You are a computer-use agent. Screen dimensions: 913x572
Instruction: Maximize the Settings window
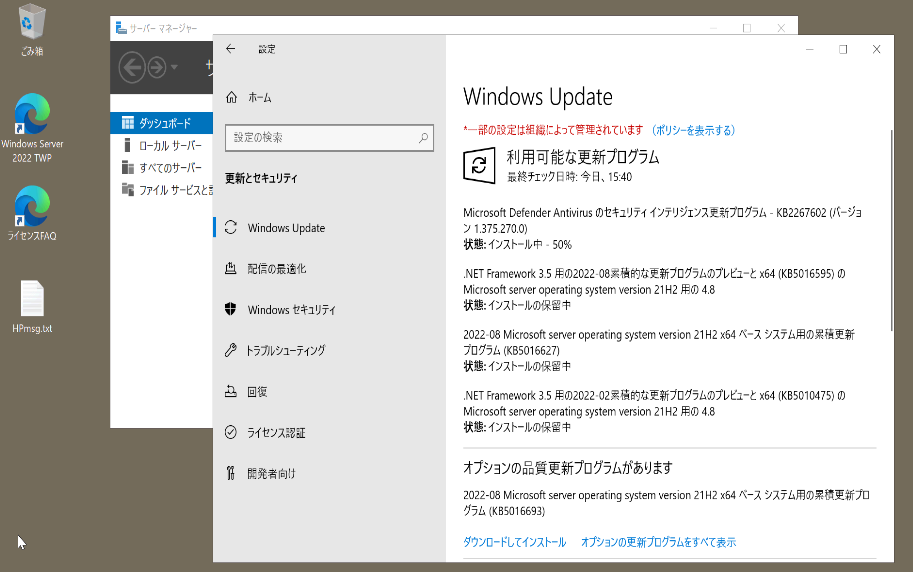(x=843, y=50)
